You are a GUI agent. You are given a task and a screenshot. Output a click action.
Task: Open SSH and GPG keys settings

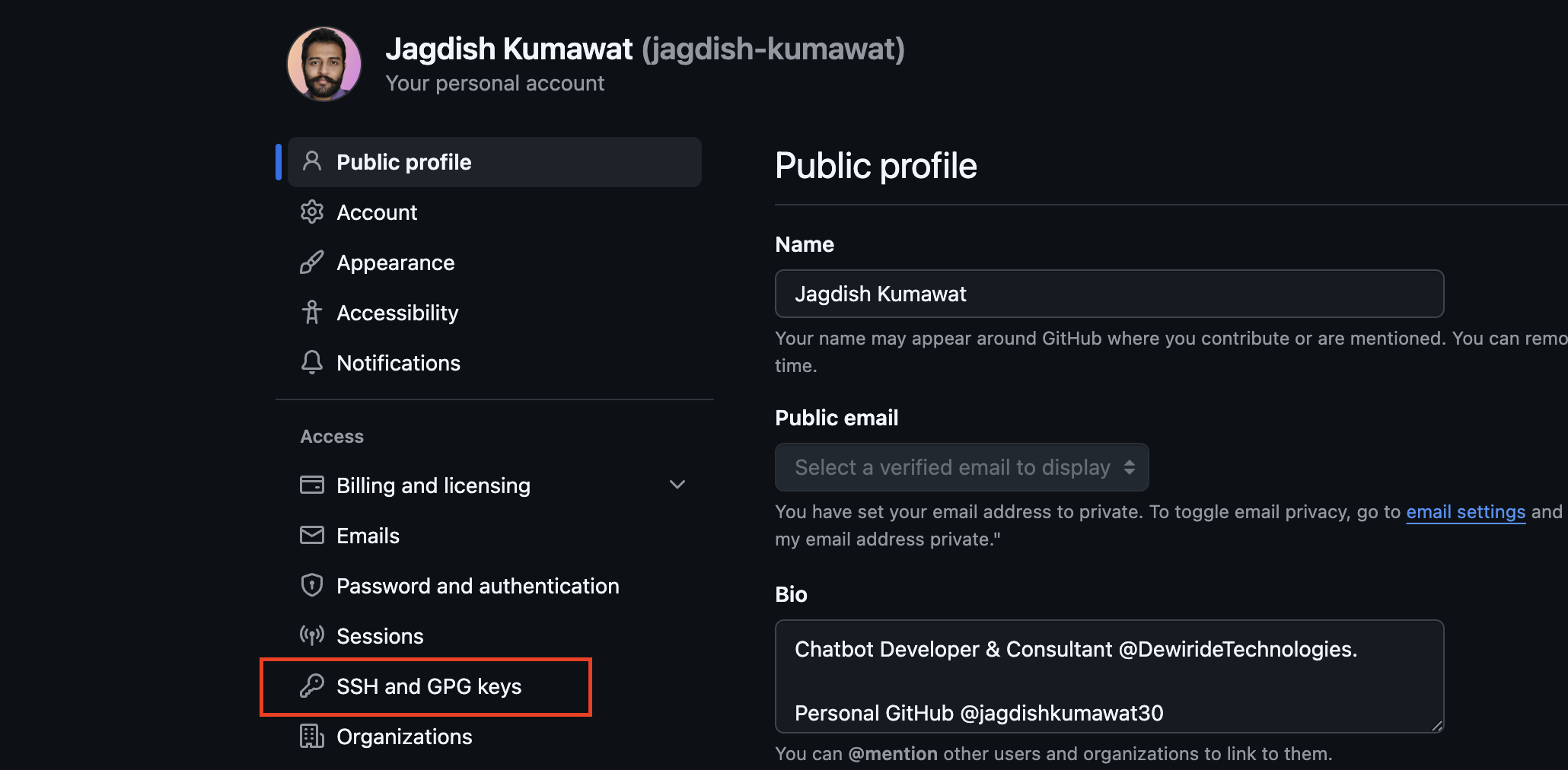(x=429, y=686)
